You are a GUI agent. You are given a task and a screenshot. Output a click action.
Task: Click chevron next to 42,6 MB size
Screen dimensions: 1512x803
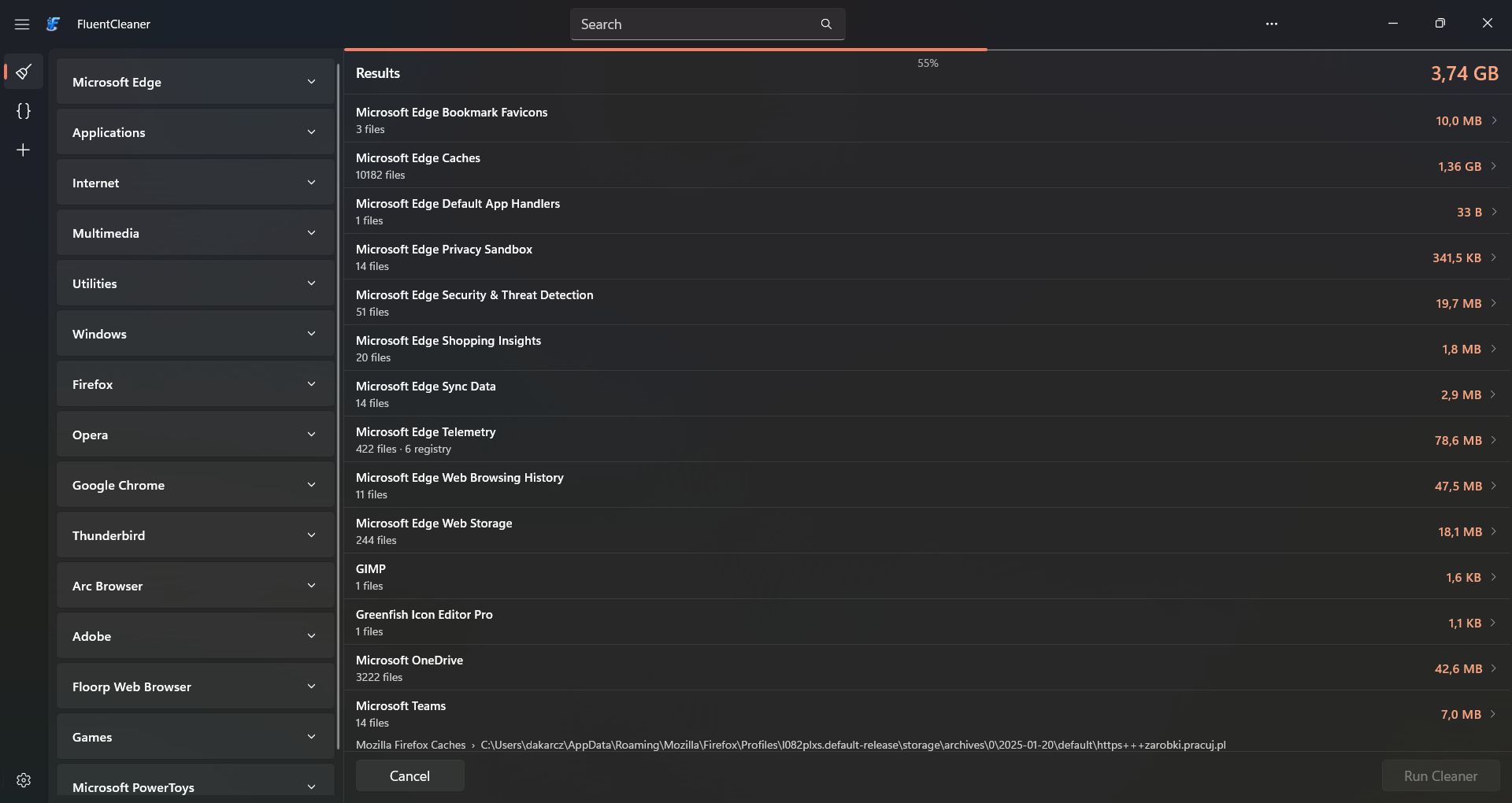click(x=1494, y=668)
